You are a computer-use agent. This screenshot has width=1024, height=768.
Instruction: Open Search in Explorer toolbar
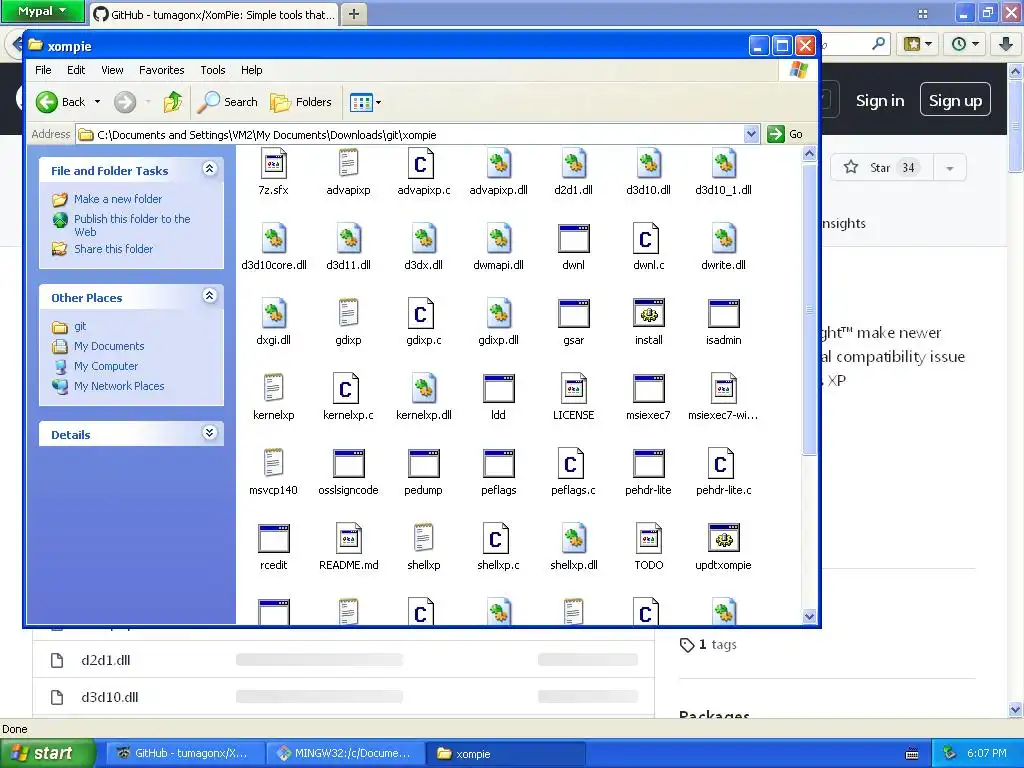click(228, 102)
